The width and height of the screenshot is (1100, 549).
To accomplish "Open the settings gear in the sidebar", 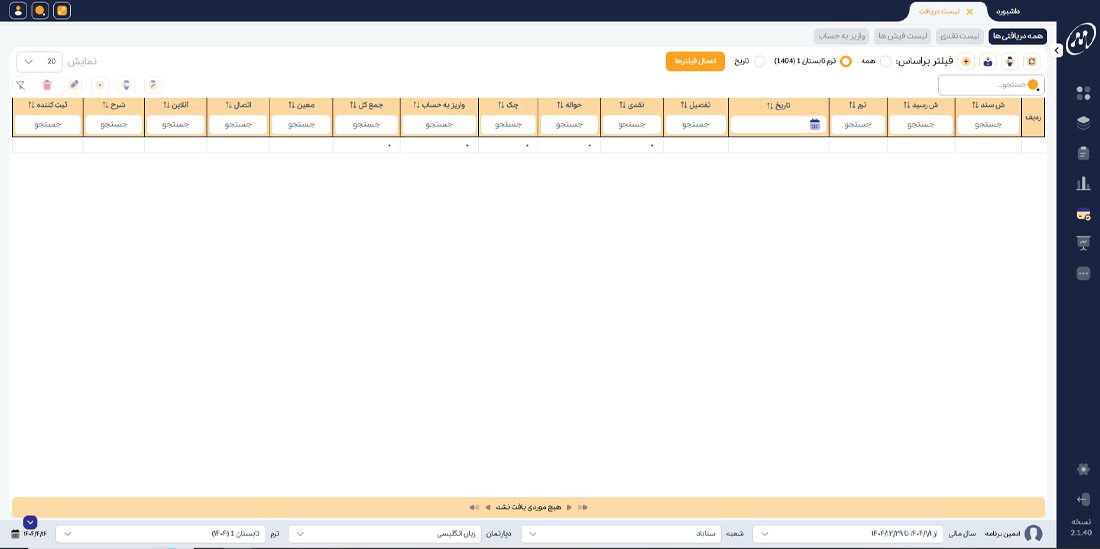I will pyautogui.click(x=1082, y=469).
